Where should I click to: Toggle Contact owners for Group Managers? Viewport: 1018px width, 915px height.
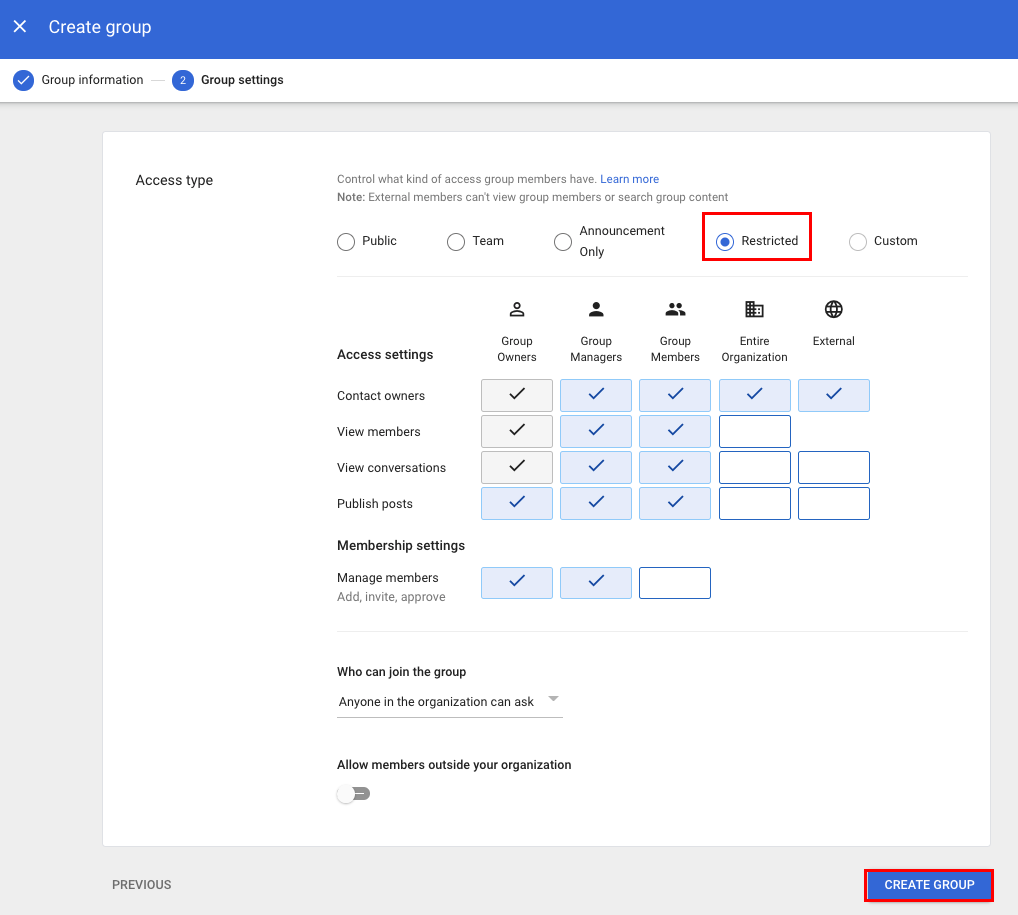tap(596, 395)
